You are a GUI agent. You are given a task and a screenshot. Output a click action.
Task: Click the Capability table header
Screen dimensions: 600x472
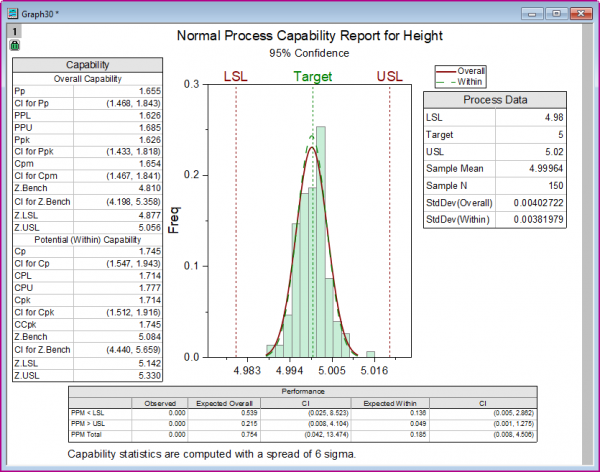(88, 65)
